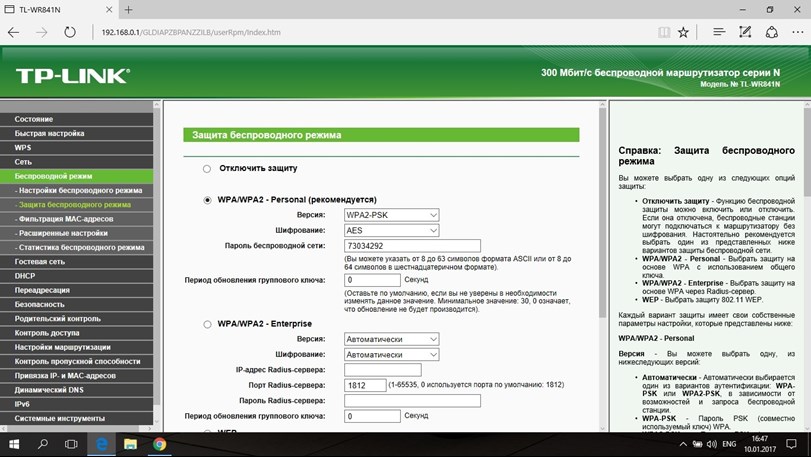
Task: Add page to favorites star icon
Action: [x=683, y=32]
